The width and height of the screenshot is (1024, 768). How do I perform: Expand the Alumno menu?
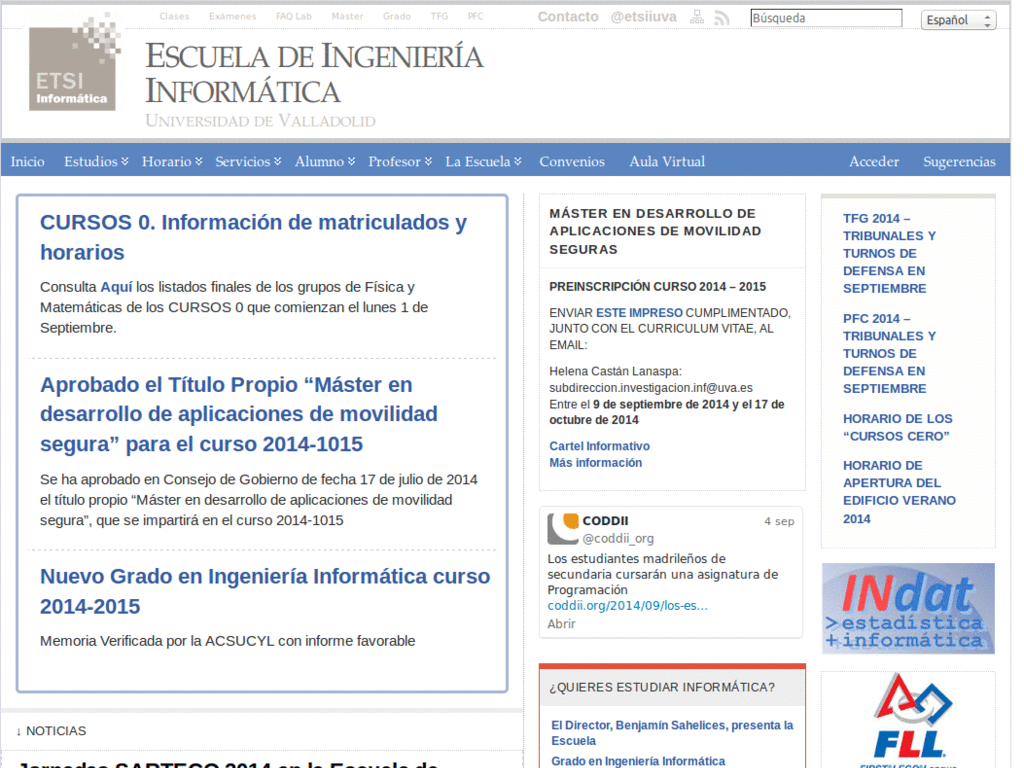coord(325,161)
